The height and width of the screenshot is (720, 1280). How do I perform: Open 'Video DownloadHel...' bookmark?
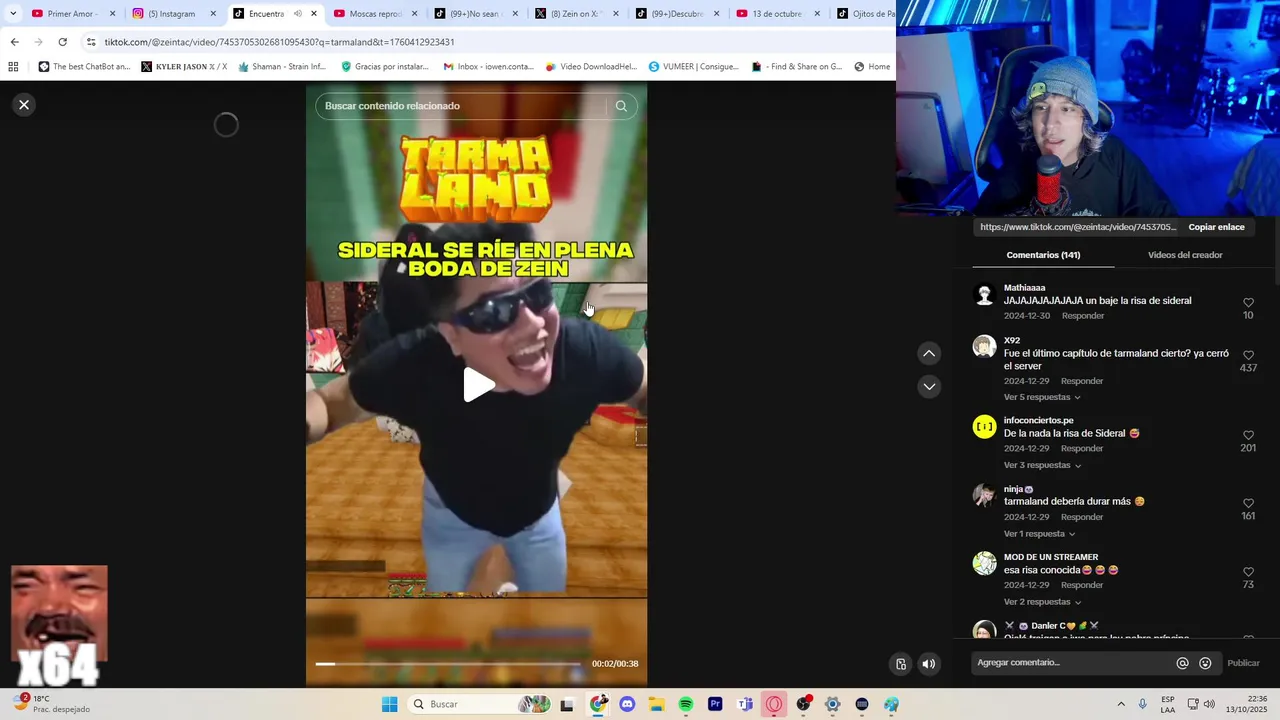(x=590, y=67)
